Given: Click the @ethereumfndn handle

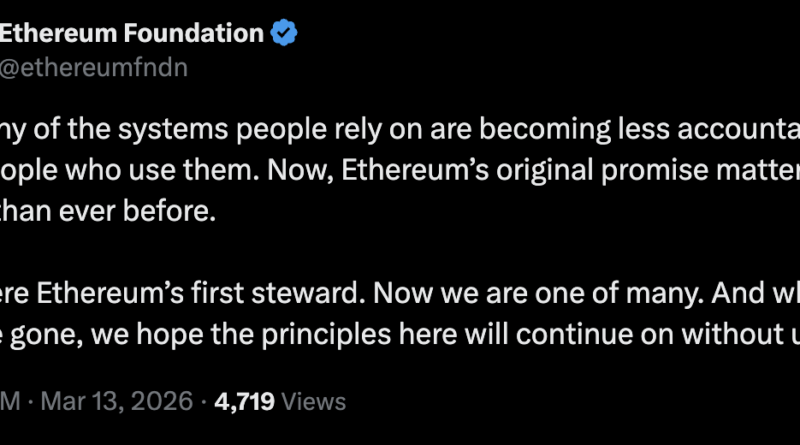Looking at the screenshot, I should pos(93,67).
